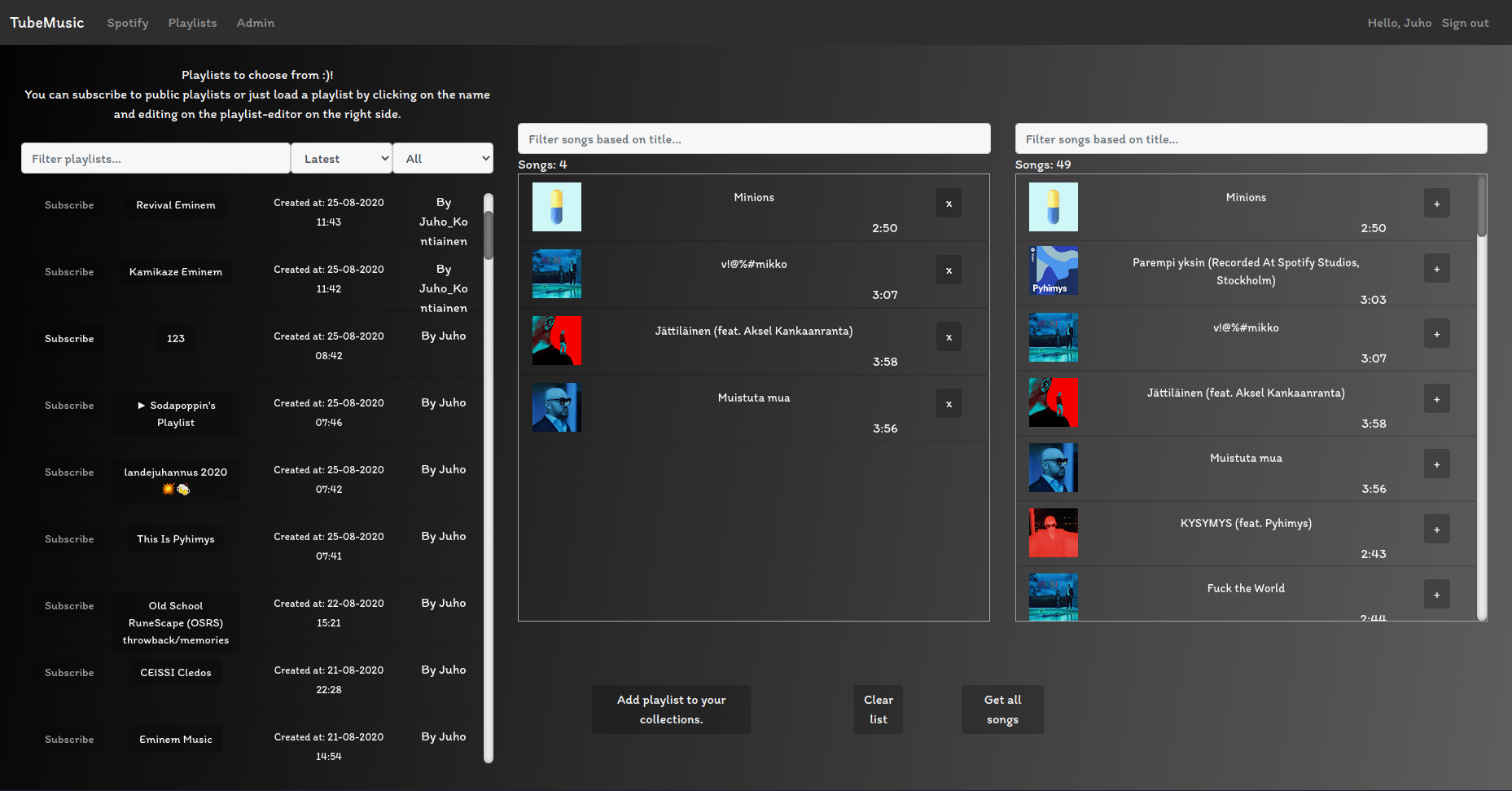Load the Revival Eminem playlist
Viewport: 1512px width, 791px height.
click(x=176, y=205)
